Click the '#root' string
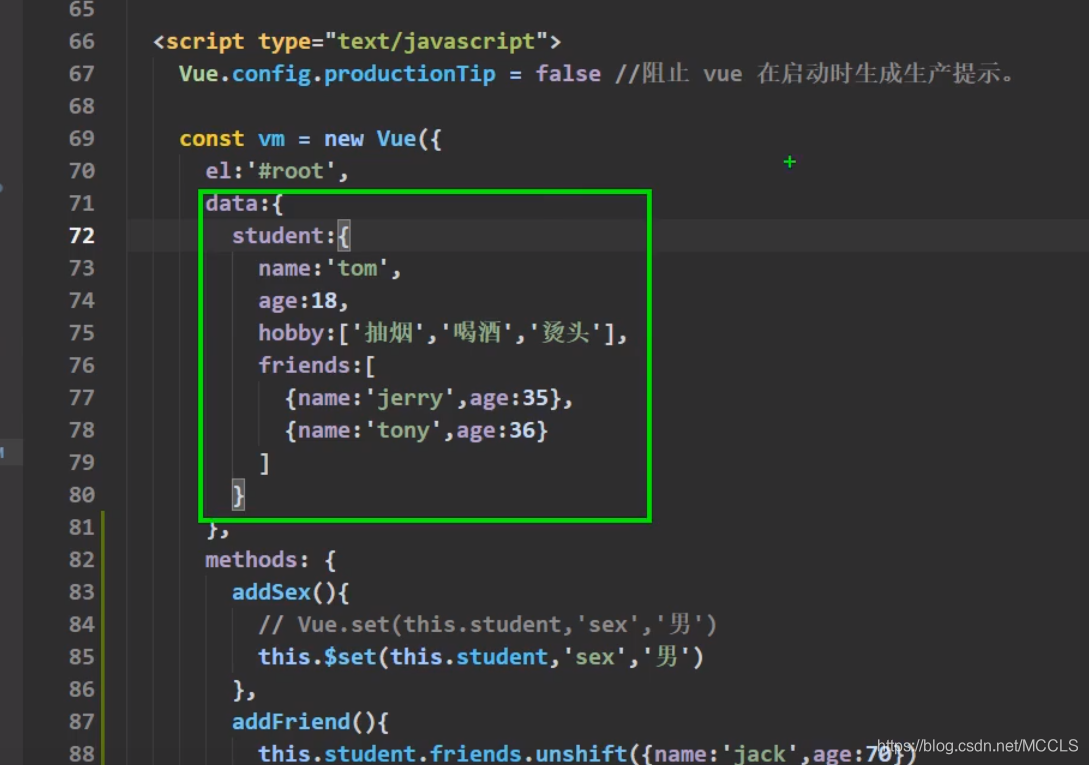Image resolution: width=1089 pixels, height=765 pixels. point(291,171)
